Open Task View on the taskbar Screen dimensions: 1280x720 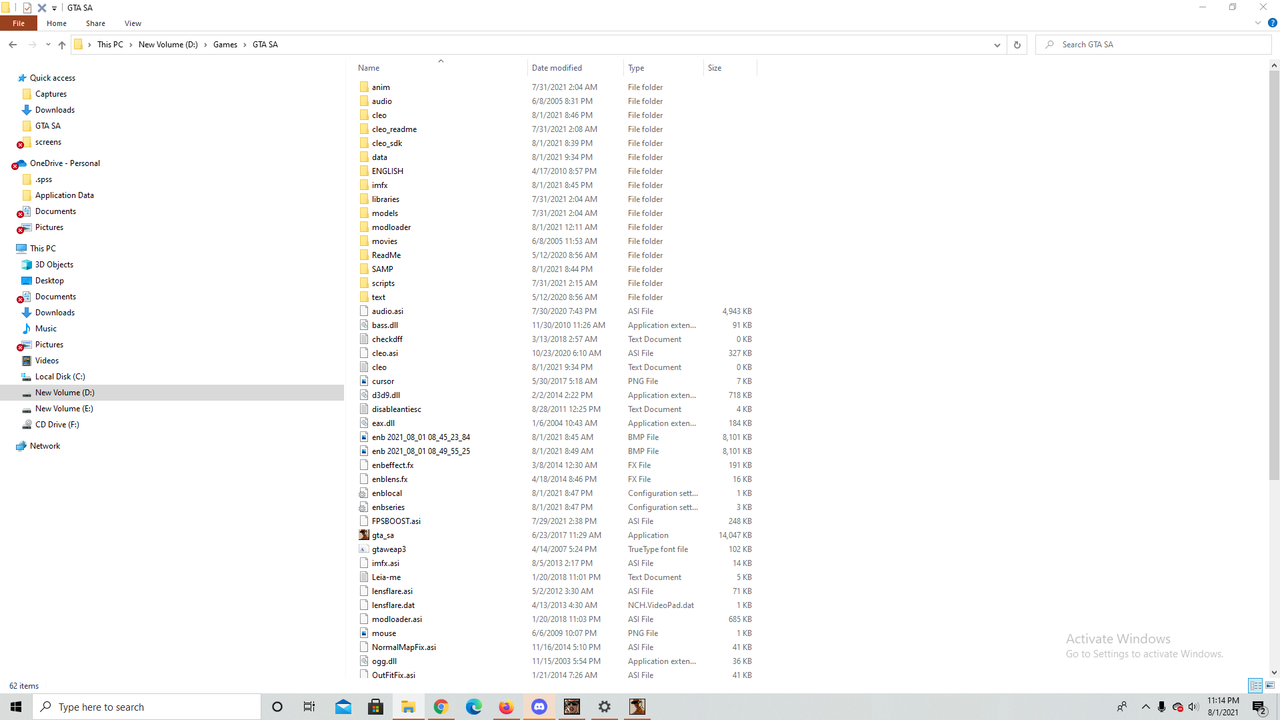coord(309,707)
